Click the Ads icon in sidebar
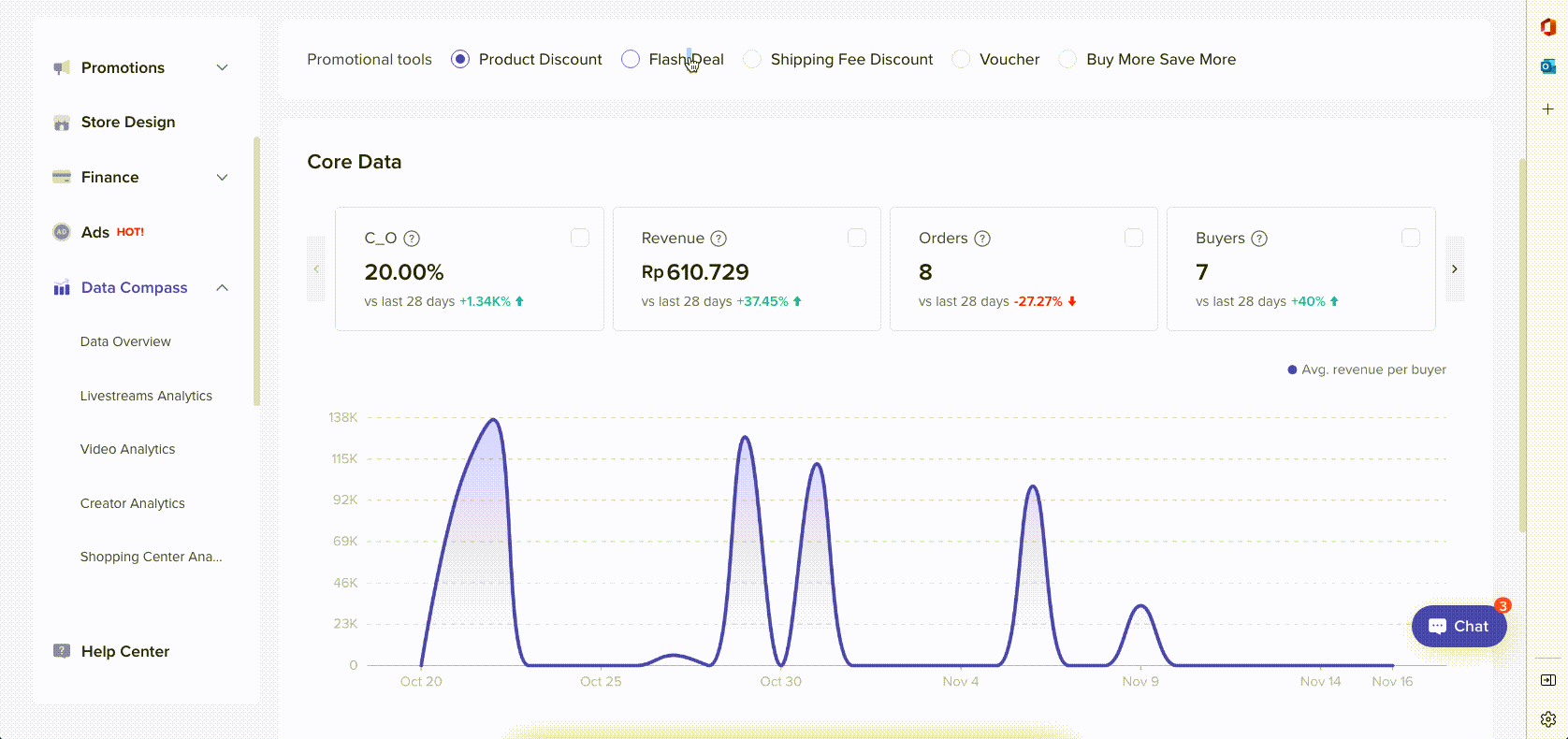1568x739 pixels. point(62,232)
